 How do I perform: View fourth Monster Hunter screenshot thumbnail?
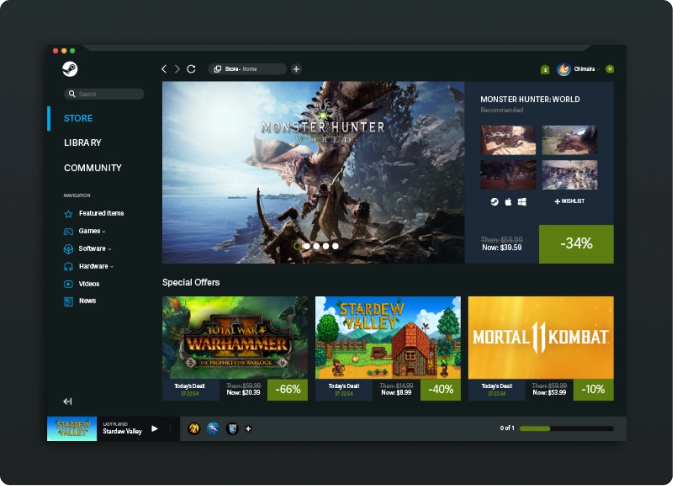point(570,175)
